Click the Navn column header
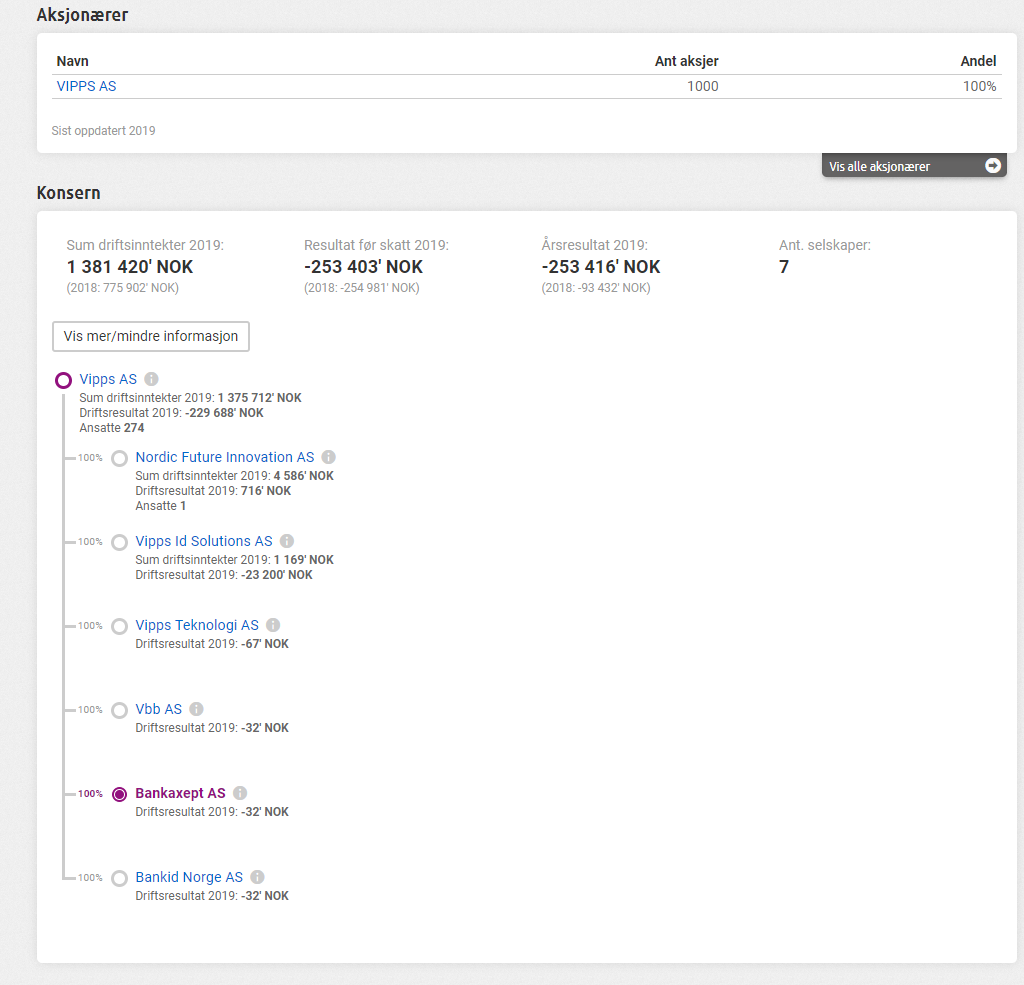Viewport: 1024px width, 985px height. point(72,61)
